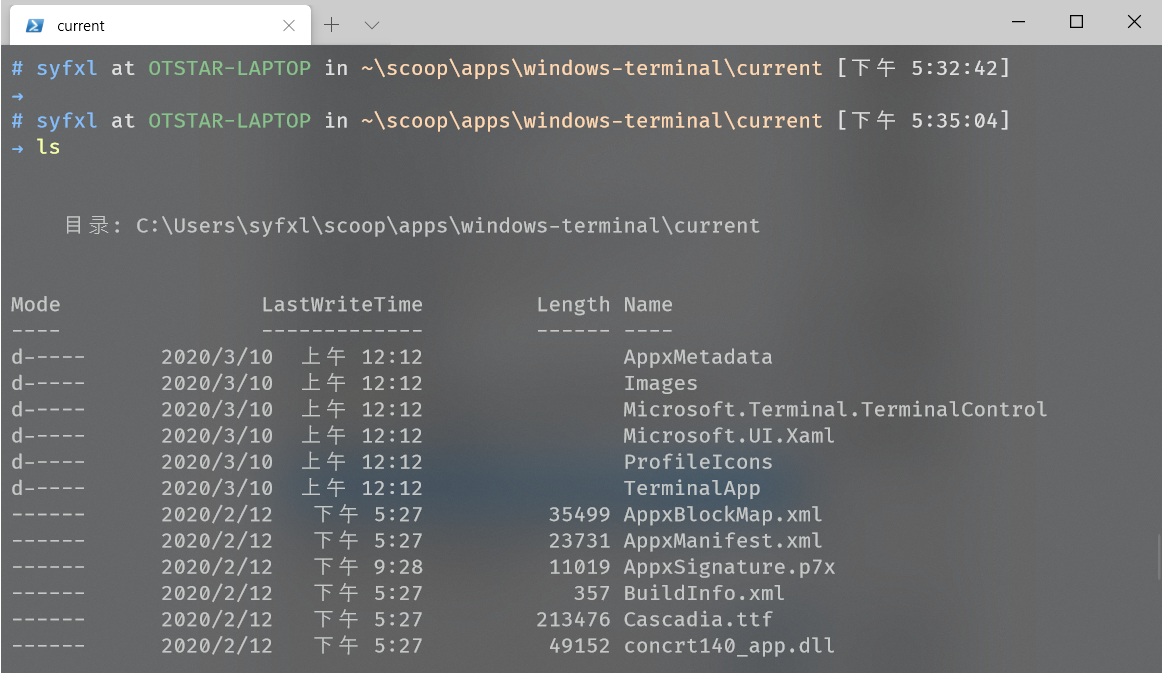Image resolution: width=1162 pixels, height=673 pixels.
Task: Click username syfxl in second prompt
Action: click(x=67, y=121)
